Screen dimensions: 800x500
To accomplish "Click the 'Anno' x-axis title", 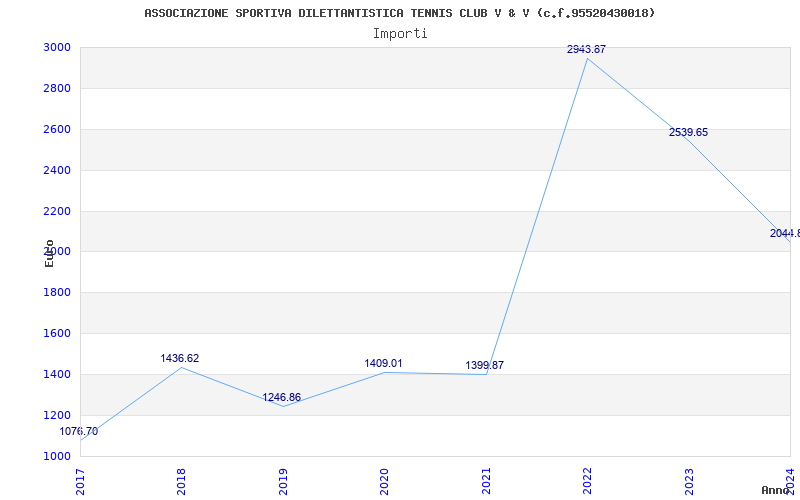I will 775,490.
